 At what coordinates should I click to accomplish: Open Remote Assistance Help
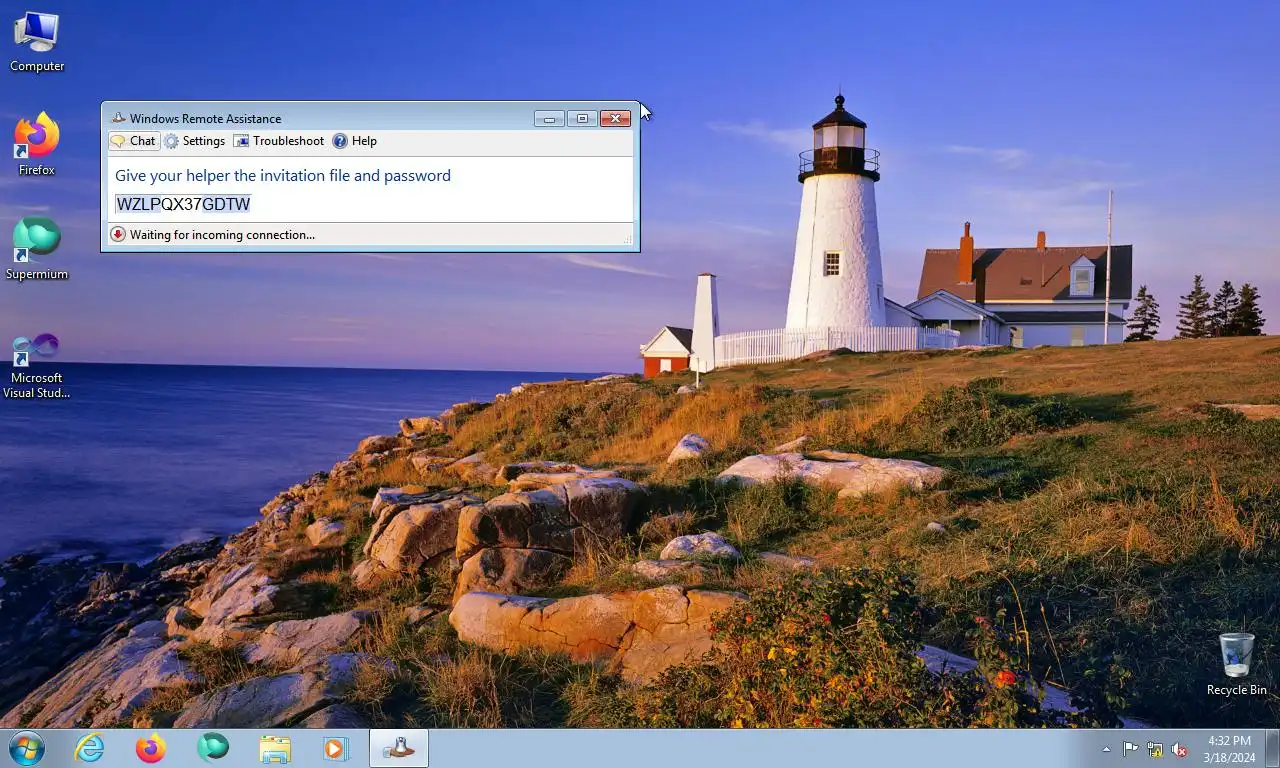click(355, 141)
